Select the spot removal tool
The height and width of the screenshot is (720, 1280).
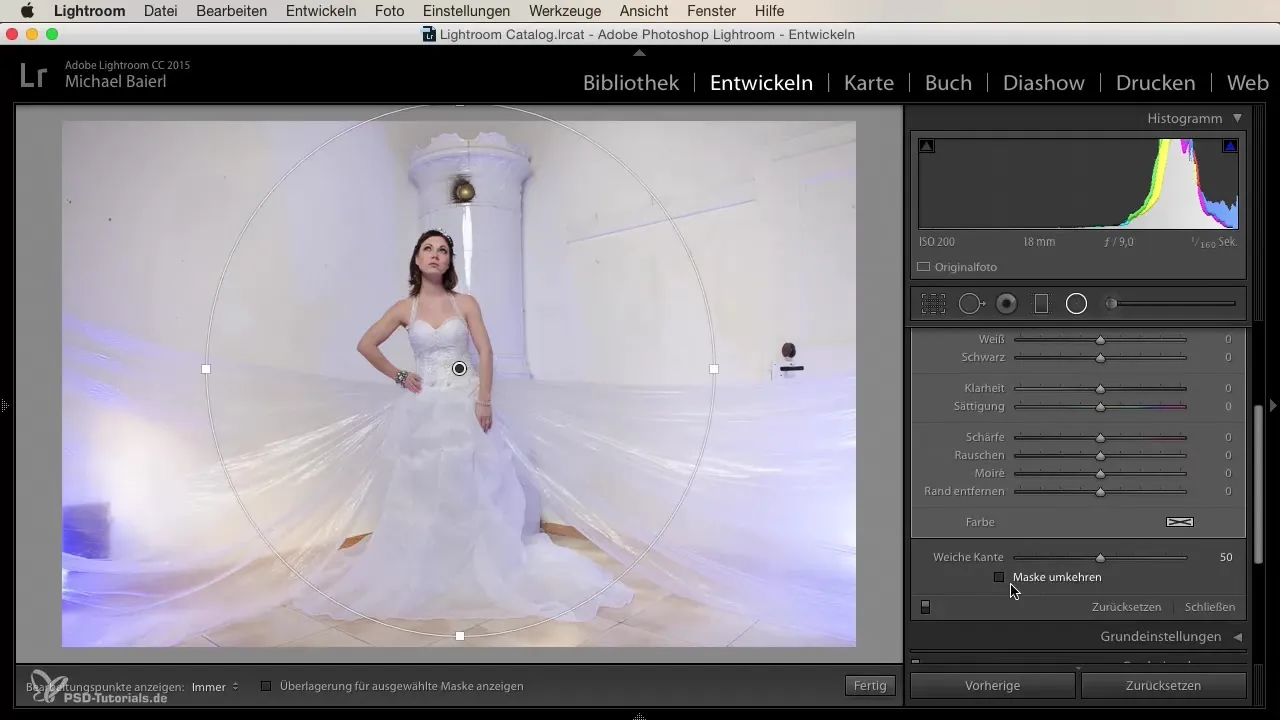pyautogui.click(x=972, y=304)
